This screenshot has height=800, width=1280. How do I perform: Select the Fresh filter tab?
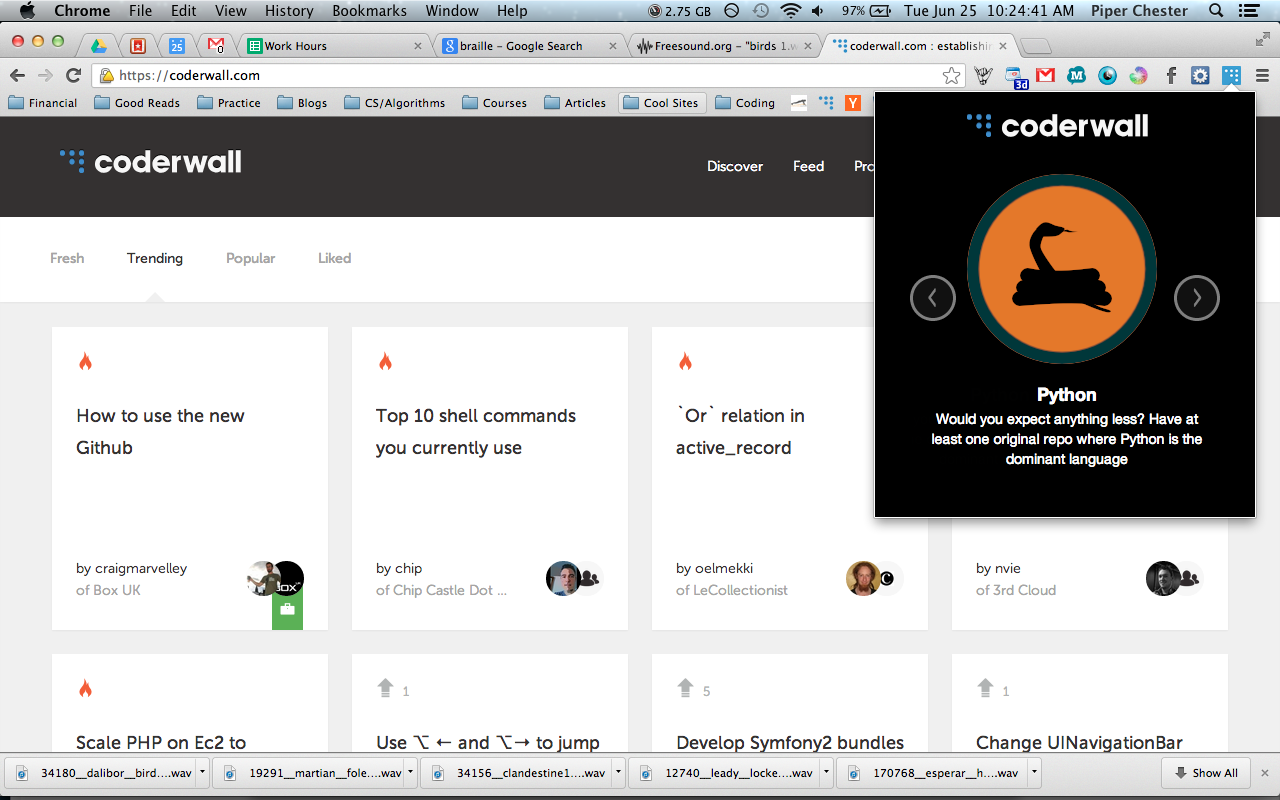tap(67, 258)
